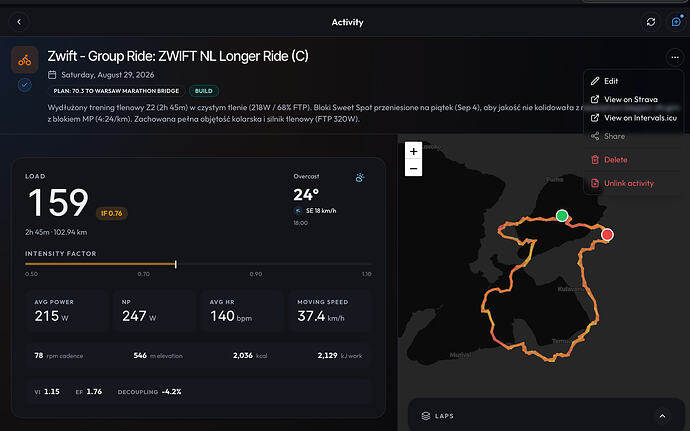
Task: Click the MOVING SPEED 37.4 km/h card
Action: tap(329, 311)
